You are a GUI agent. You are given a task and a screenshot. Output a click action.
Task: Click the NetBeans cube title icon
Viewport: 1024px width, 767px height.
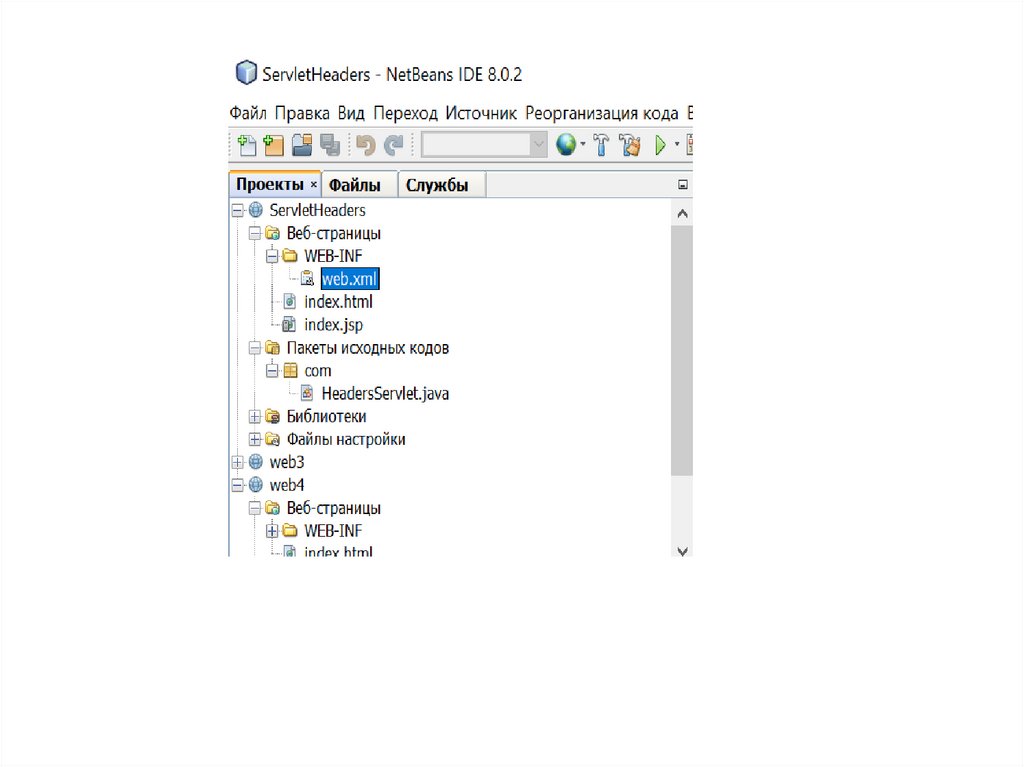pyautogui.click(x=246, y=73)
